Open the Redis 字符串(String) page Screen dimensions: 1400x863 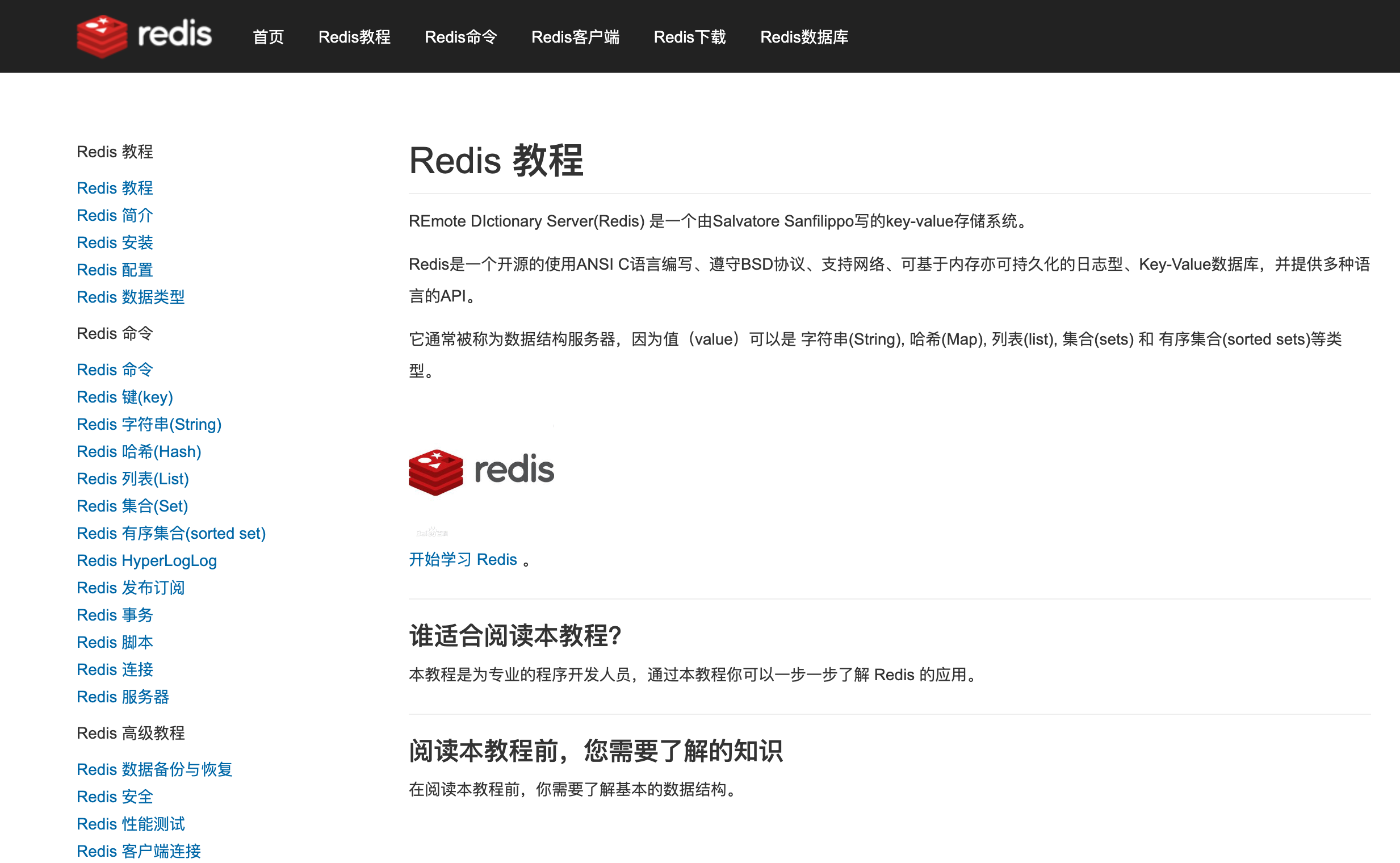tap(149, 424)
